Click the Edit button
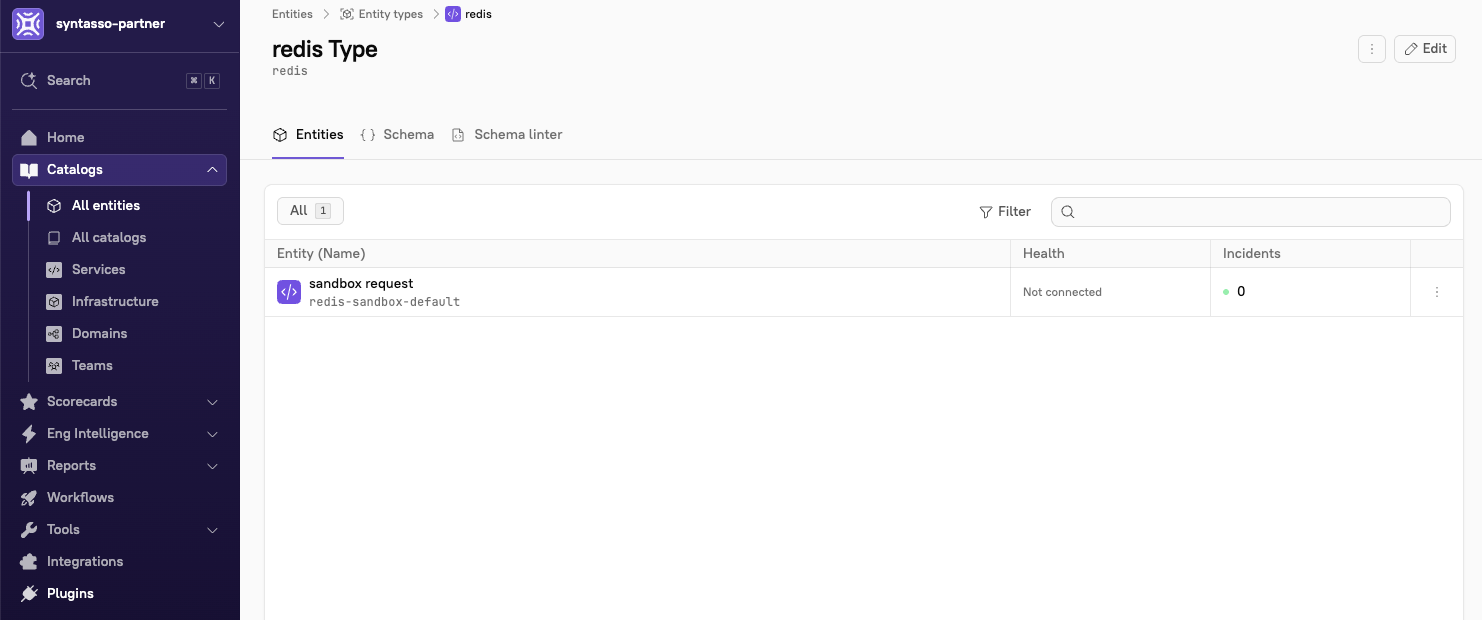Screen dimensions: 1482x620 [x=1425, y=49]
